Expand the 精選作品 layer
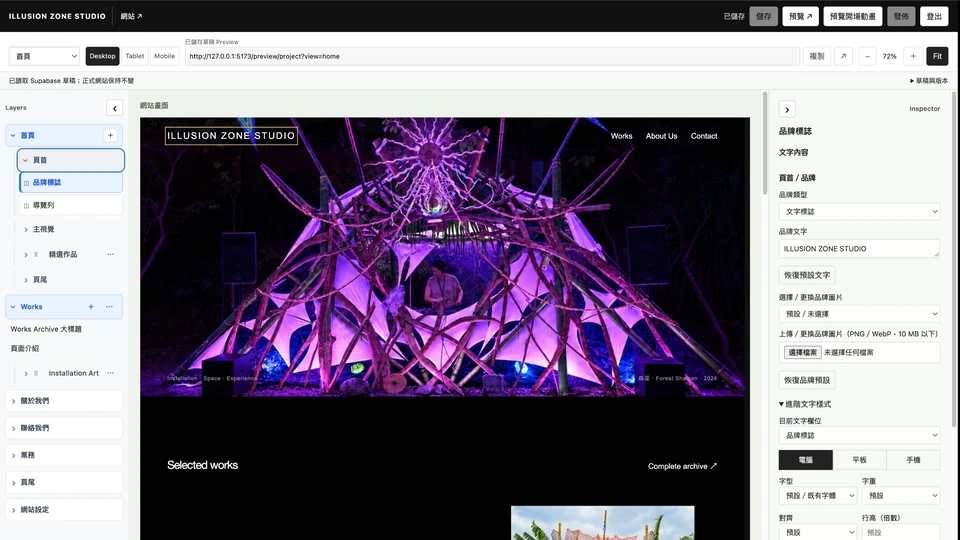This screenshot has height=540, width=960. 26,255
